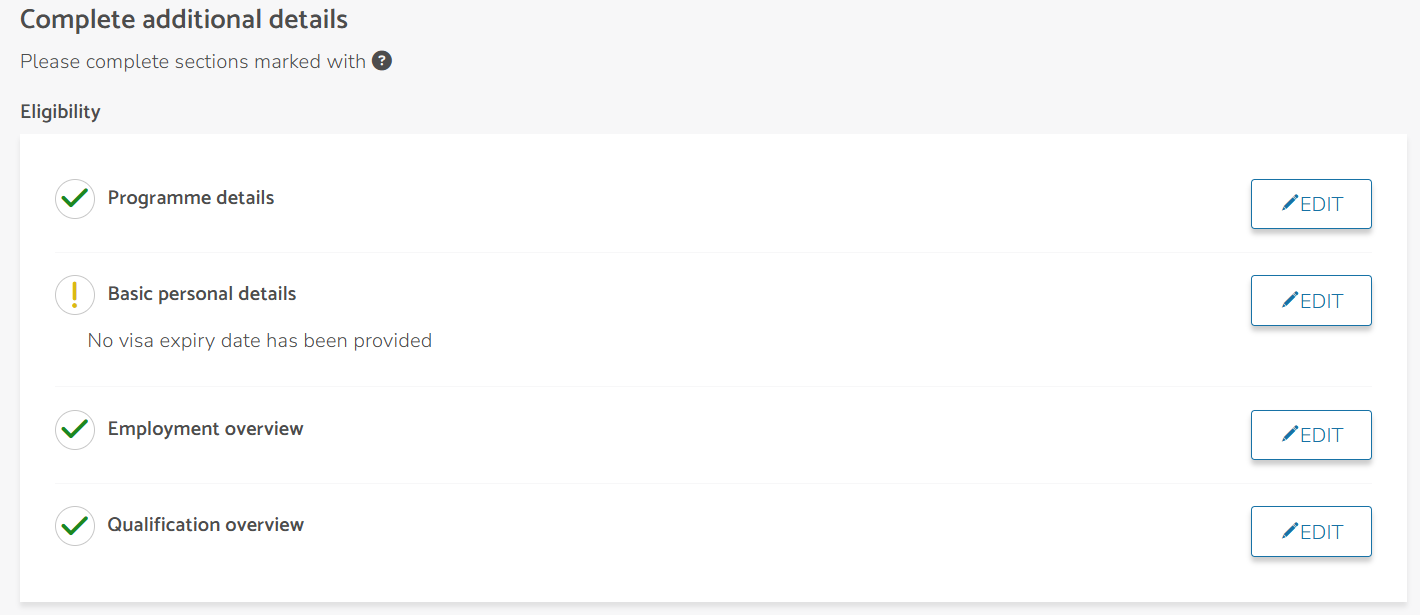
Task: Click the 'No visa expiry date' warning message
Action: coord(260,341)
